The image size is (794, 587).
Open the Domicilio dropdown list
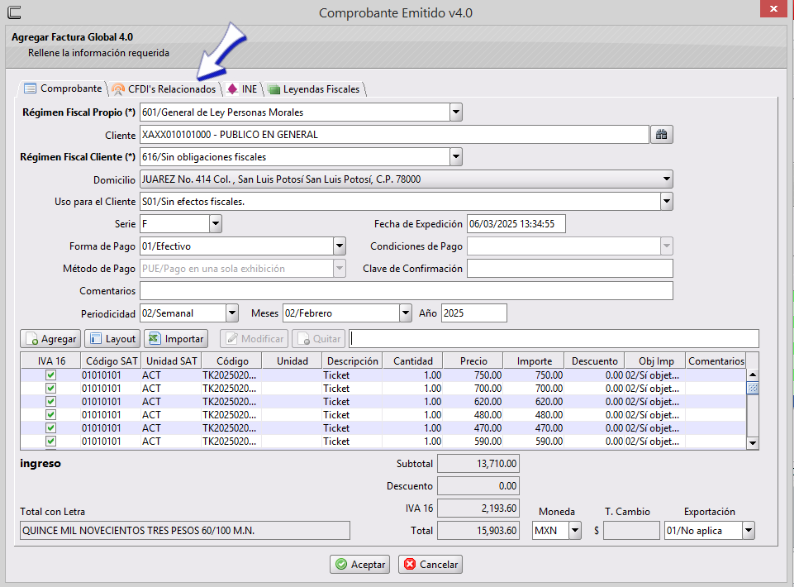click(666, 179)
